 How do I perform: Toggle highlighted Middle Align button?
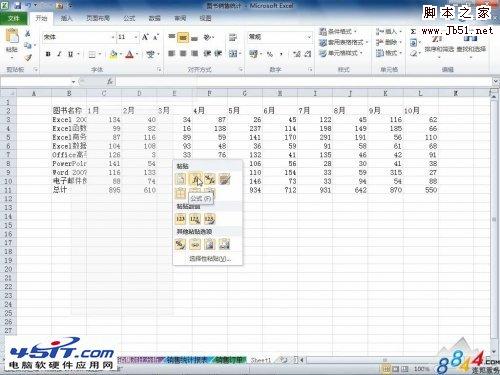[x=183, y=37]
